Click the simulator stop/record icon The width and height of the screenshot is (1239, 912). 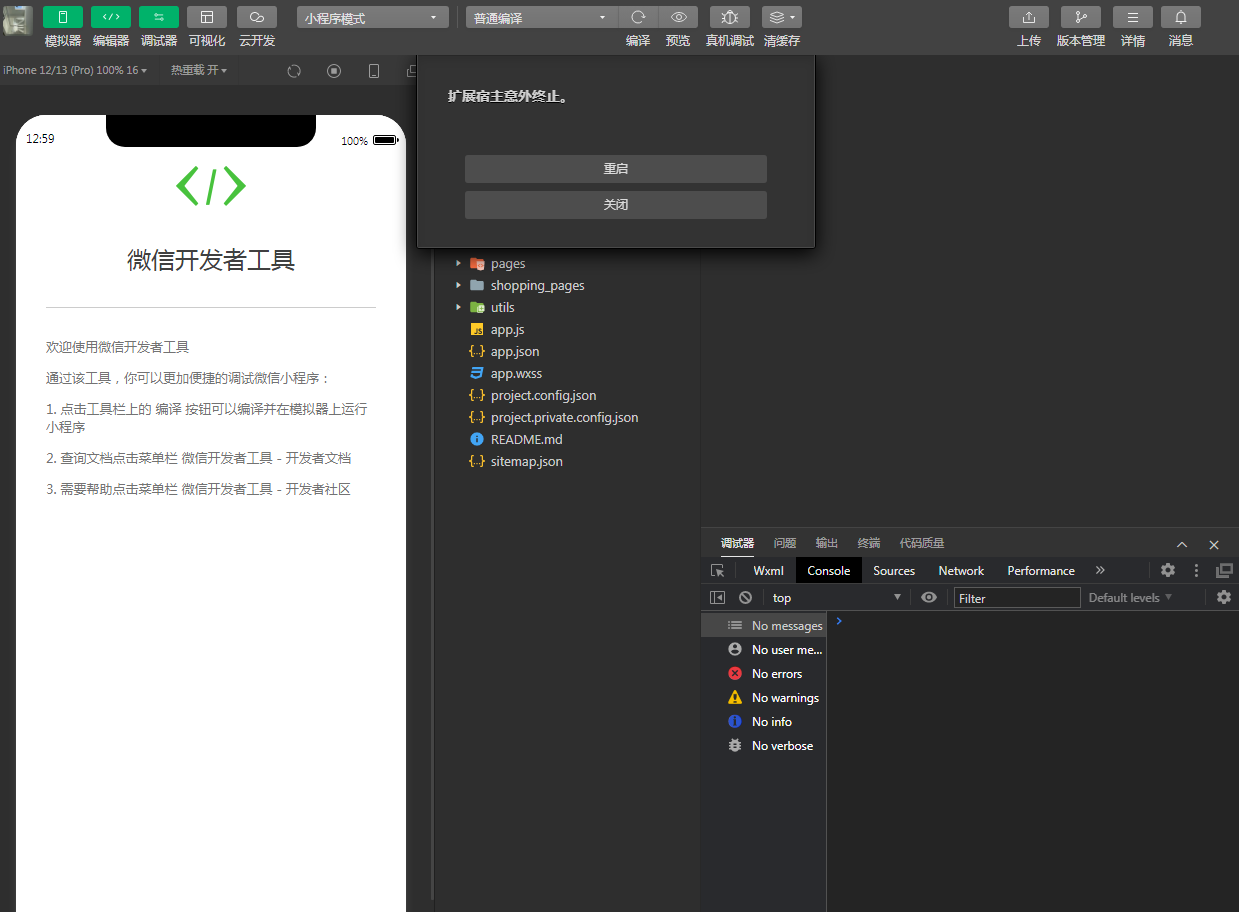point(334,71)
